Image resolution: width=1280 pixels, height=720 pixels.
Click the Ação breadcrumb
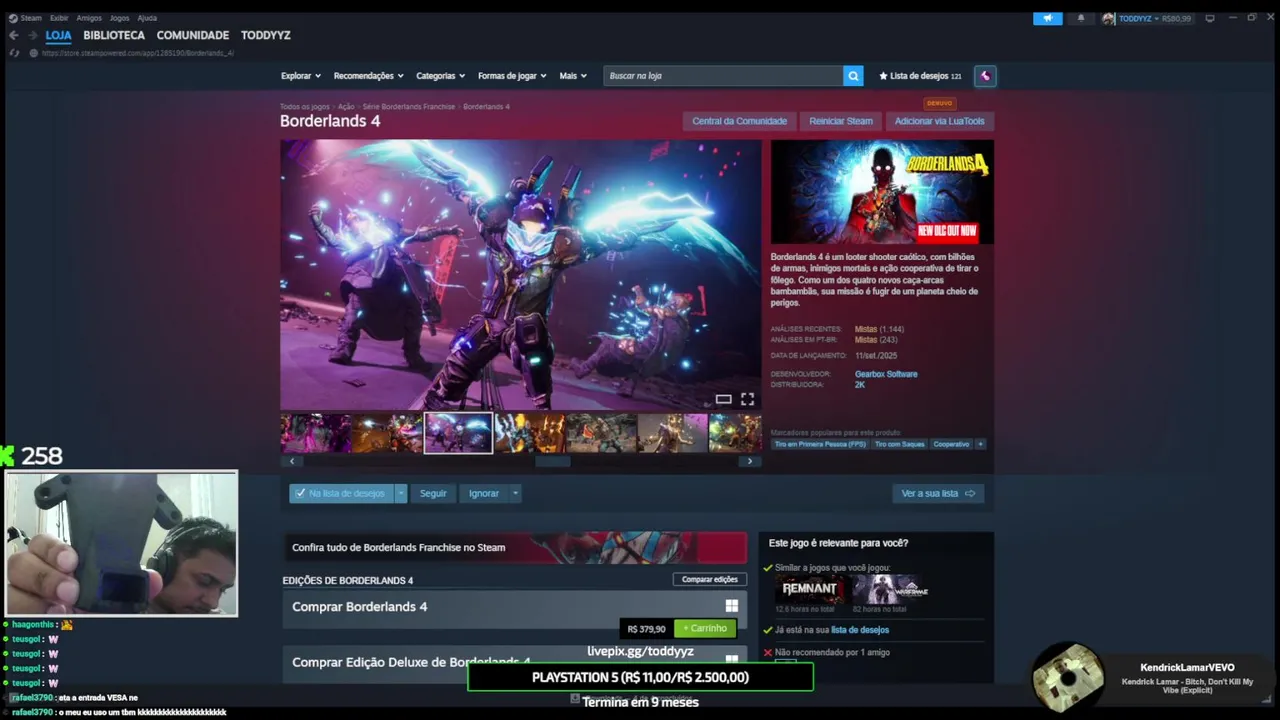(x=346, y=106)
